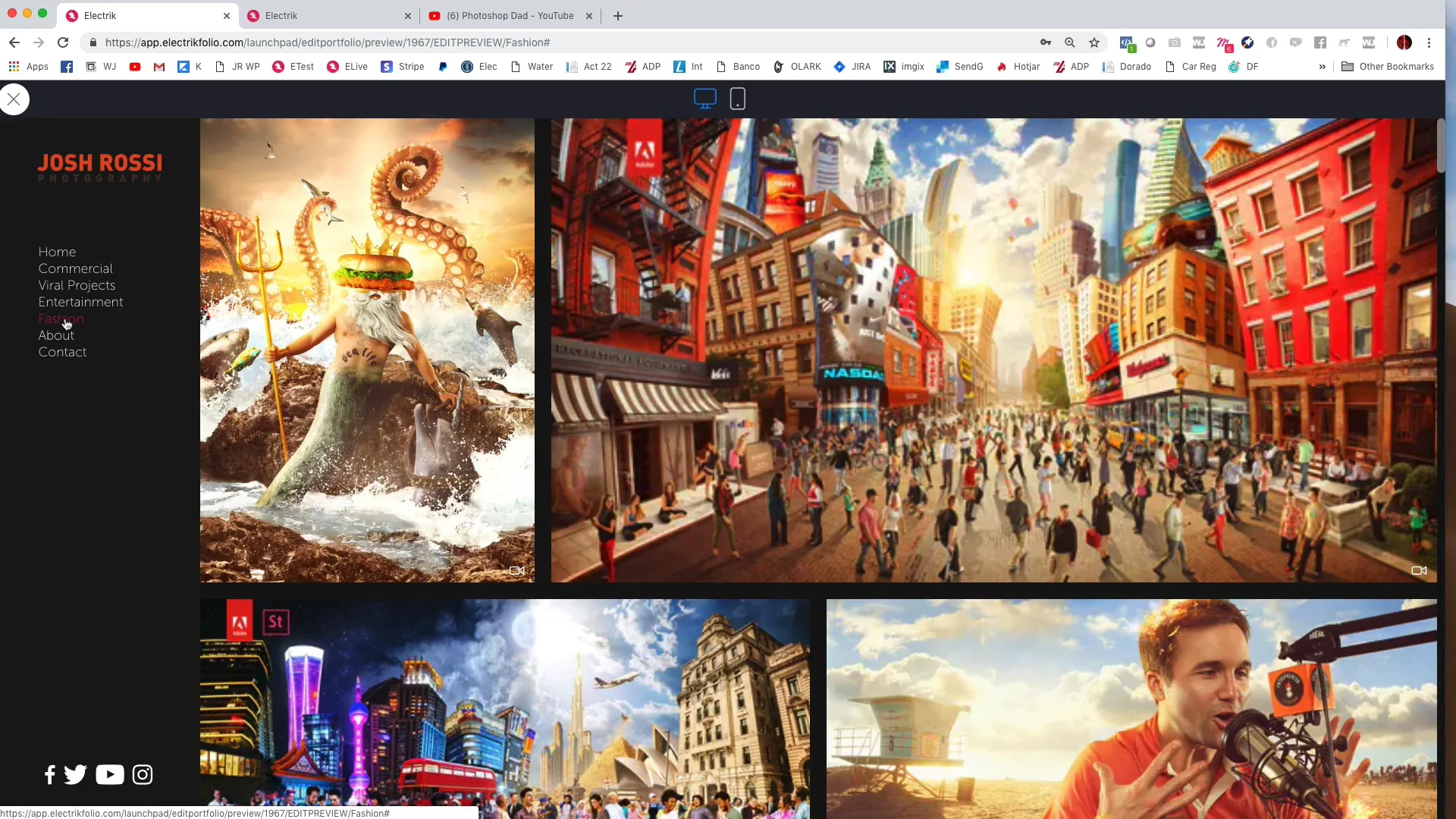Open JIRA bookmark
The width and height of the screenshot is (1456, 819).
click(852, 67)
